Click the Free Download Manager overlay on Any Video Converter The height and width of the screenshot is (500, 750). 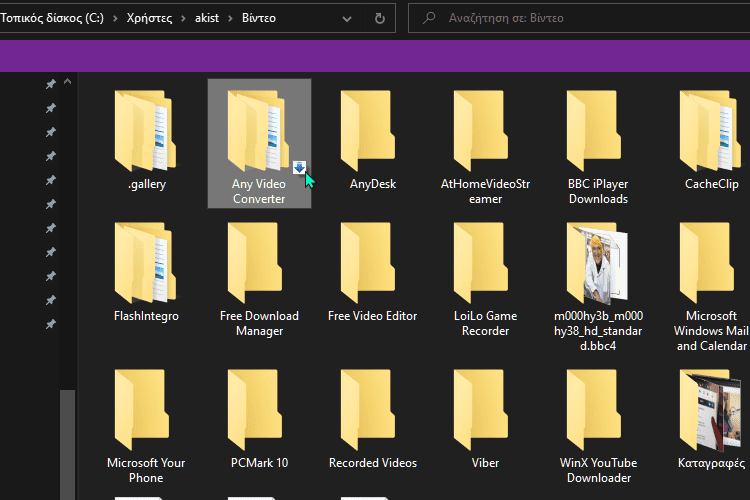[299, 167]
